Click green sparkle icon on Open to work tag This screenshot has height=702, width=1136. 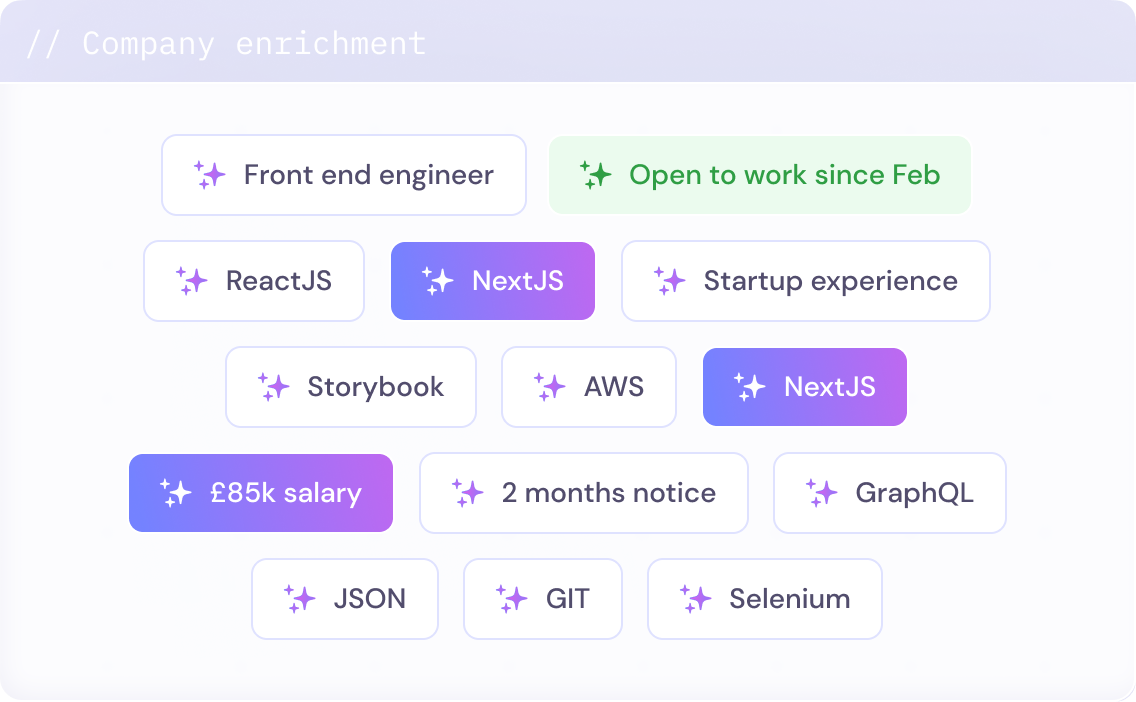pyautogui.click(x=596, y=175)
